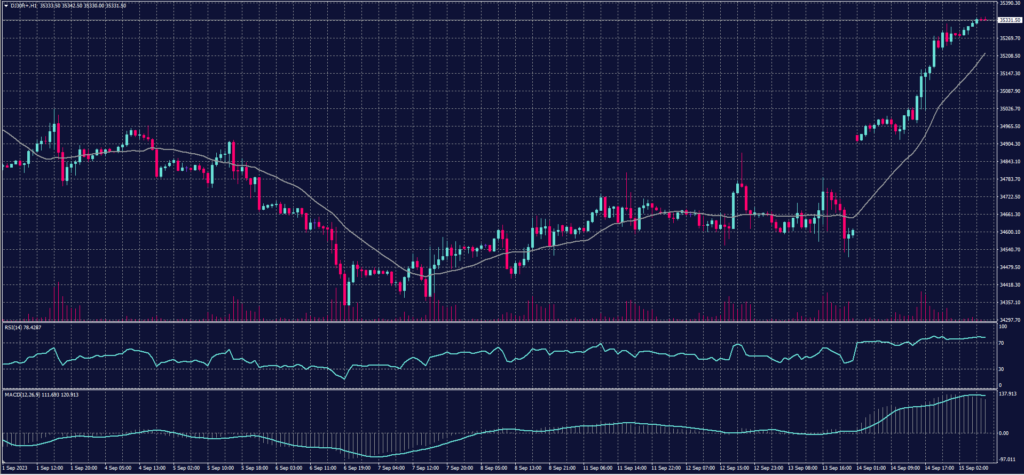
Task: Click the 15 Sep 02:00 time label
Action: (972, 467)
